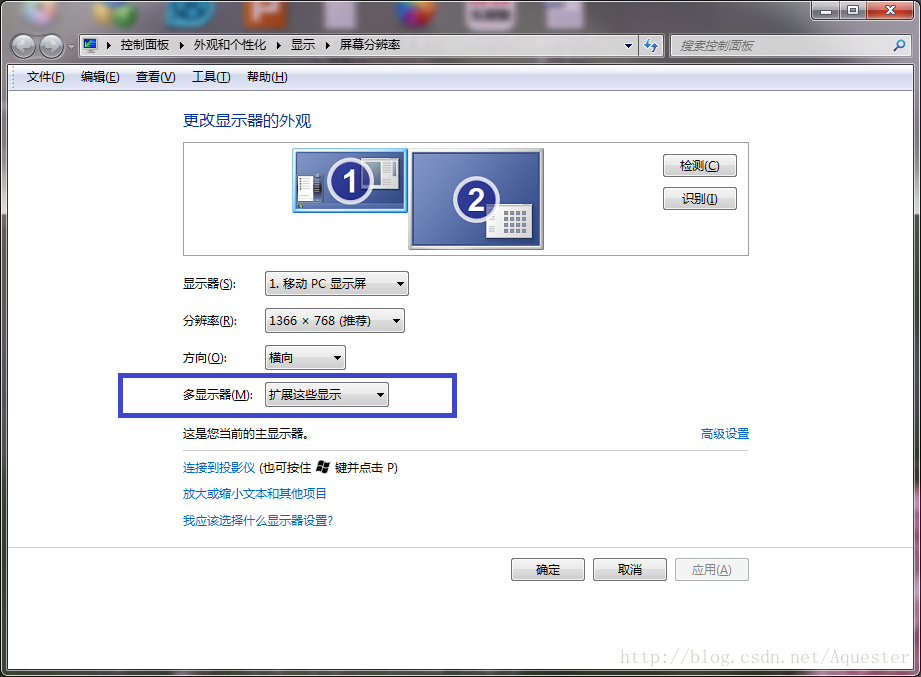Screen dimensions: 921x677
Task: Click the 识别(I) identify button
Action: (x=700, y=198)
